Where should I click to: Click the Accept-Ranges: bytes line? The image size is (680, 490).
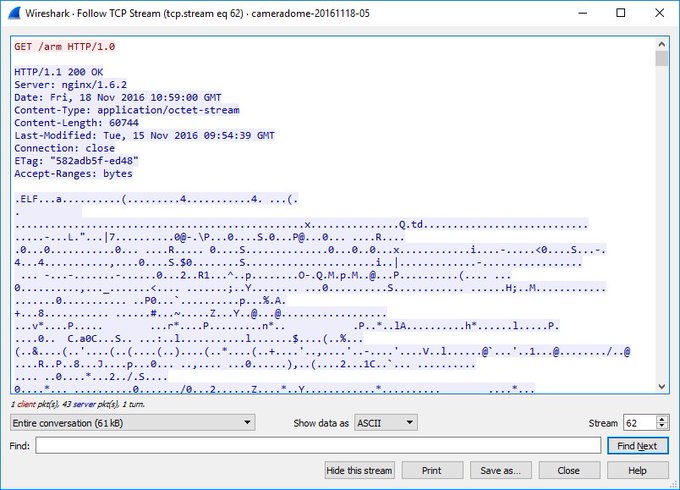[73, 173]
